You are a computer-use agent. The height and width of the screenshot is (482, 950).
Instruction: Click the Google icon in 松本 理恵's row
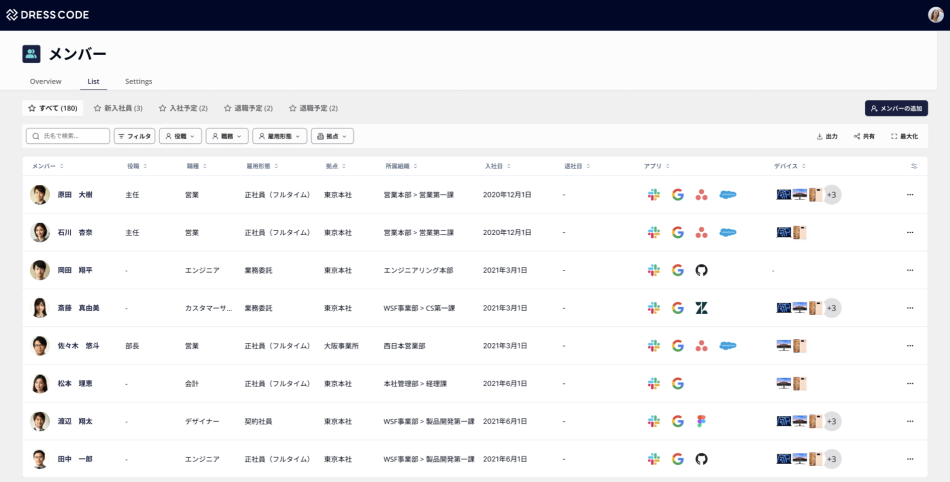point(677,383)
